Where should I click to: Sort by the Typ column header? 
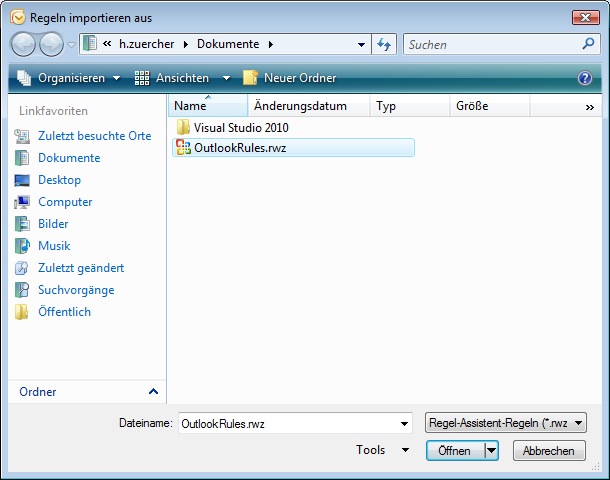(x=410, y=106)
